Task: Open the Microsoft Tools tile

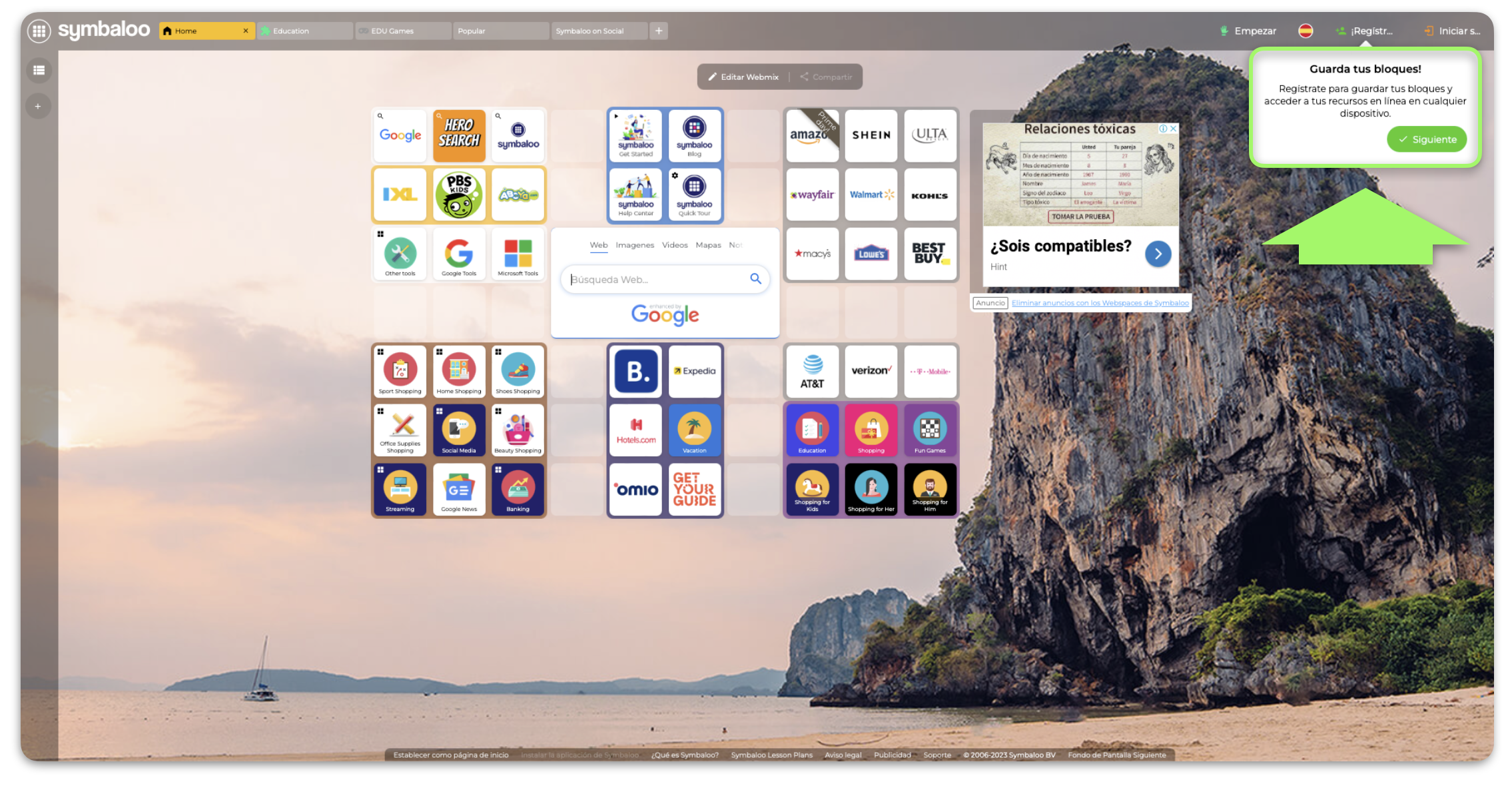Action: coord(518,254)
